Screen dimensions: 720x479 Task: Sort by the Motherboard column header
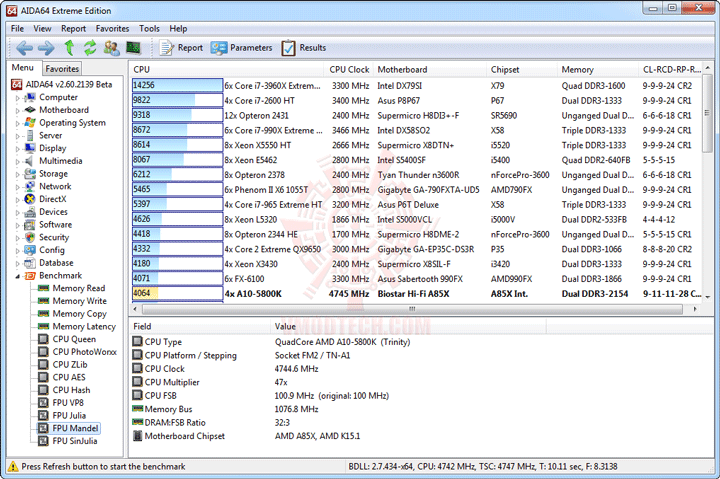430,69
